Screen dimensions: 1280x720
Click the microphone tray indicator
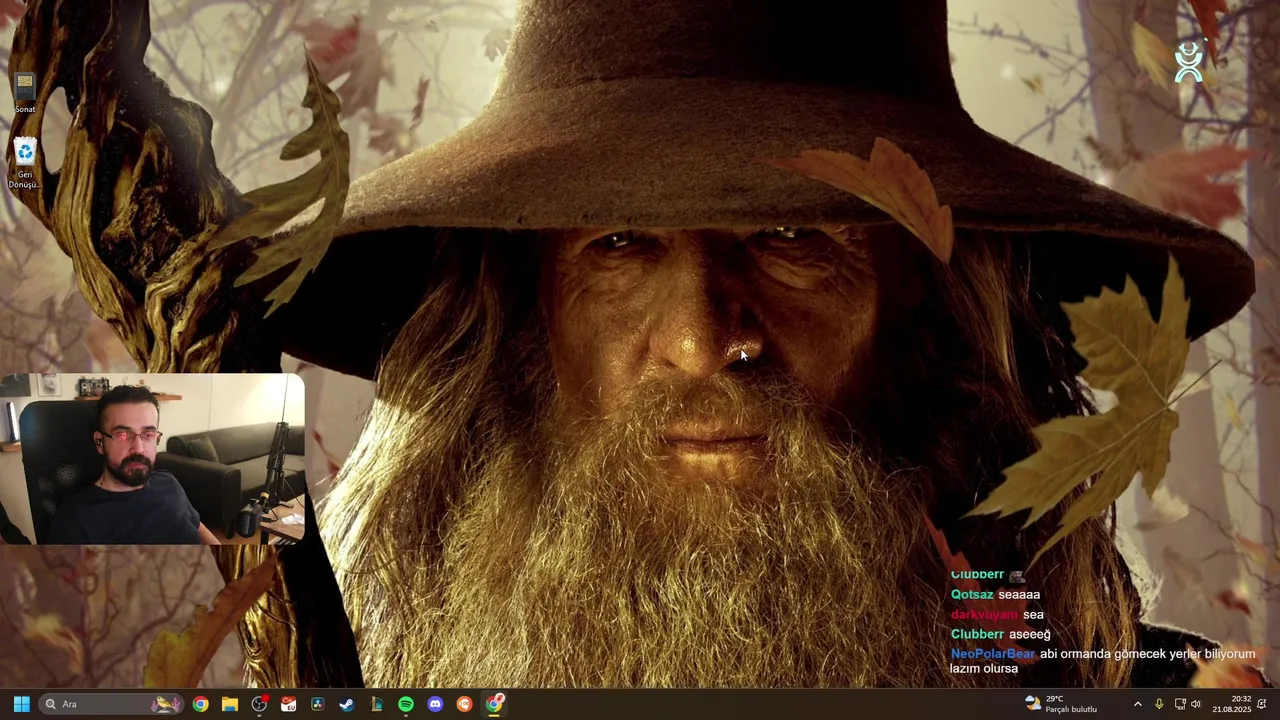click(x=1159, y=704)
